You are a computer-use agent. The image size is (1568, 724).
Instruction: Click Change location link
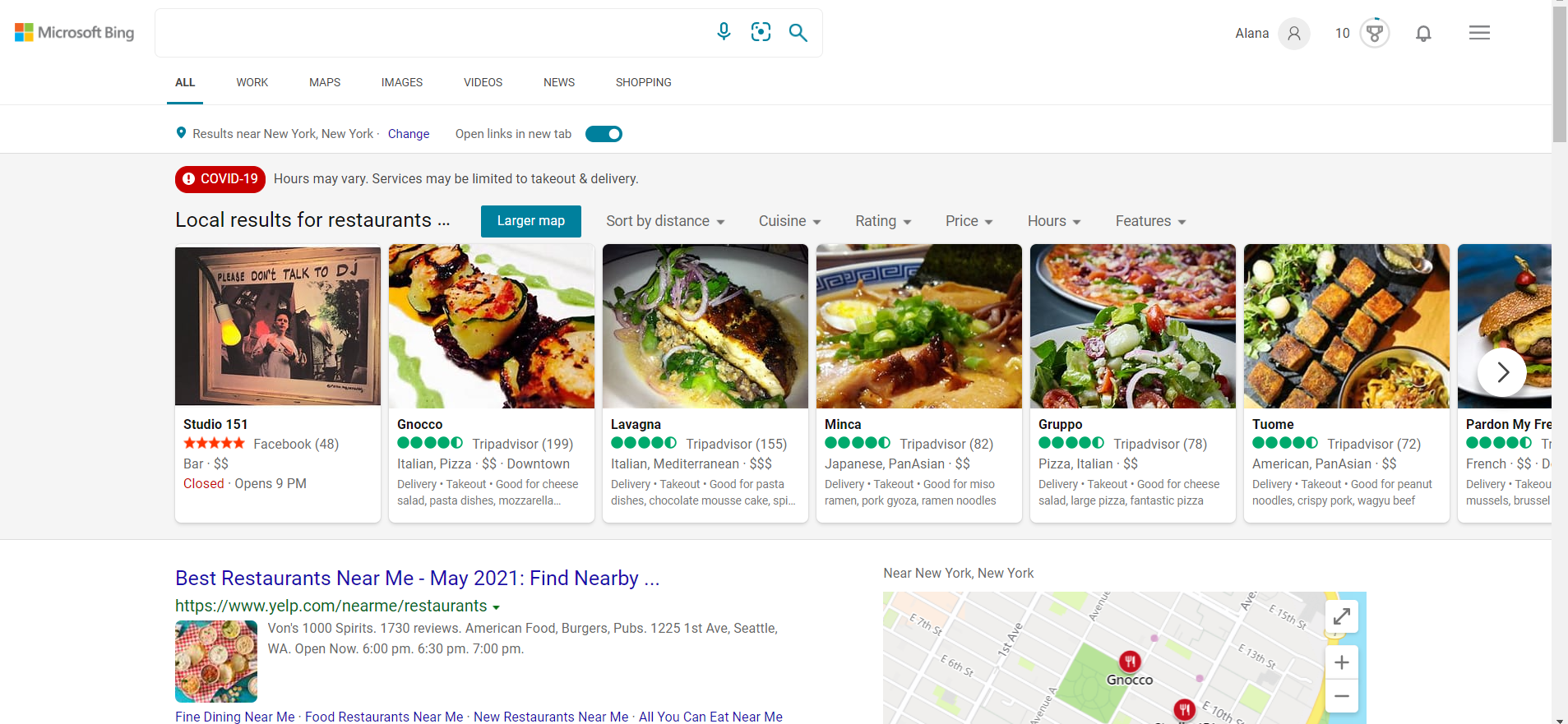(x=409, y=134)
